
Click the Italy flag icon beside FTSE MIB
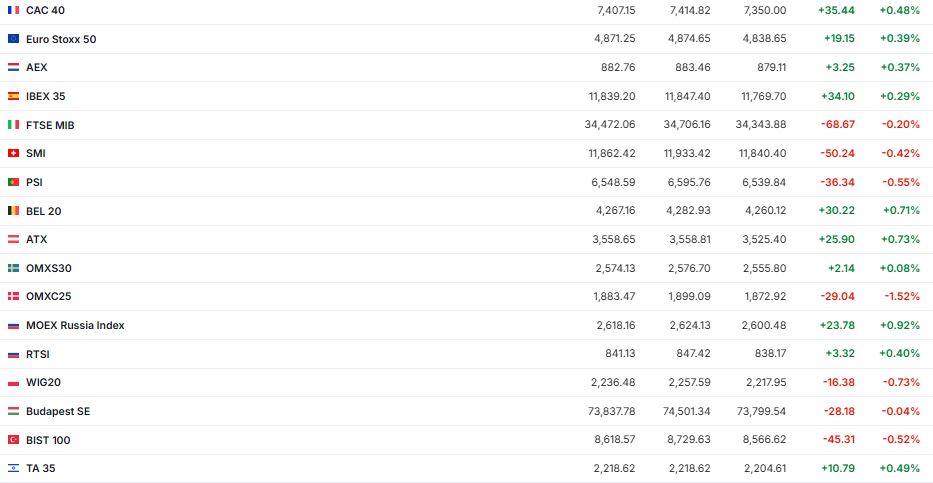click(13, 125)
